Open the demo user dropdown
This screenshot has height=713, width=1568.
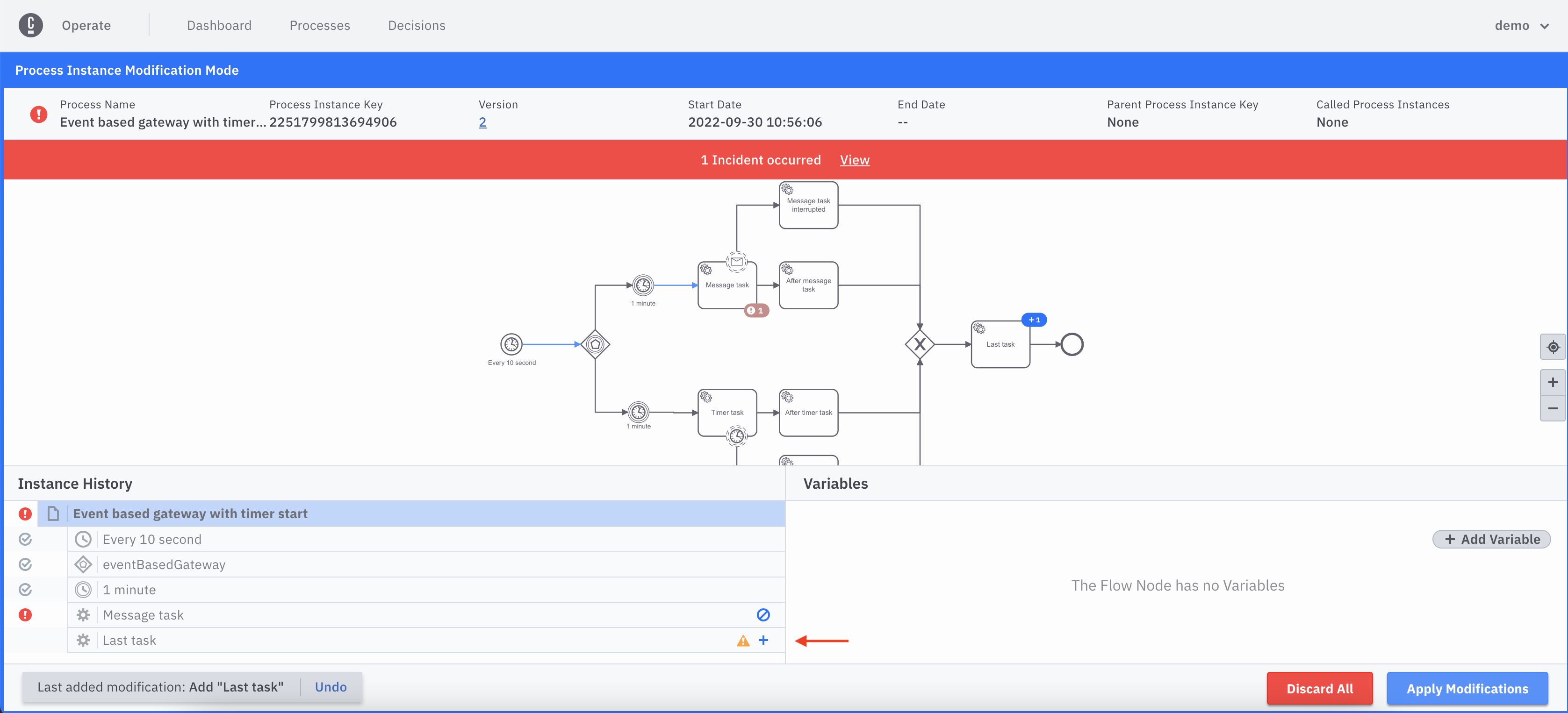click(1520, 26)
